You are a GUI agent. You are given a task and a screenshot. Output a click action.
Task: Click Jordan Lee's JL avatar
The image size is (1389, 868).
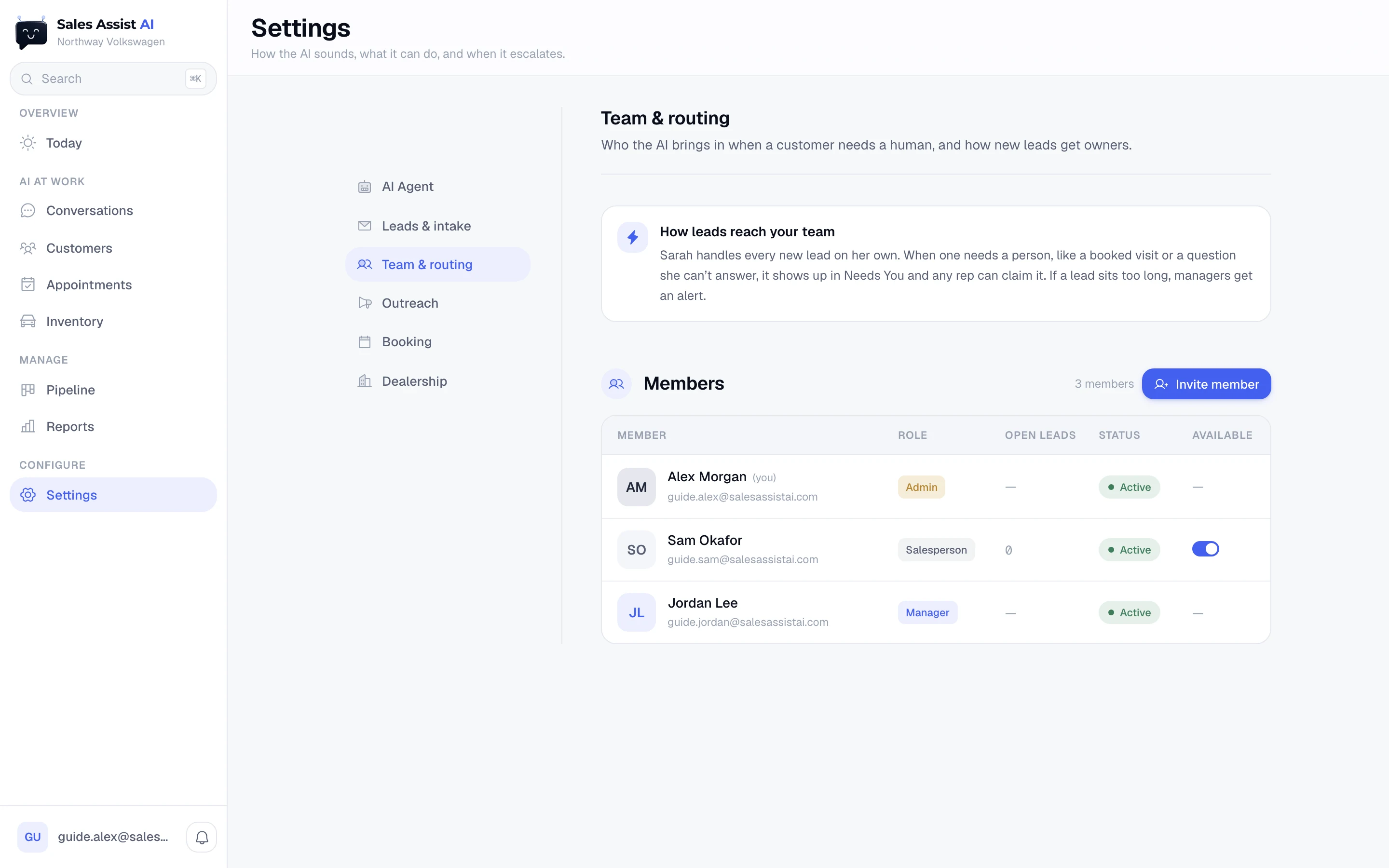637,612
